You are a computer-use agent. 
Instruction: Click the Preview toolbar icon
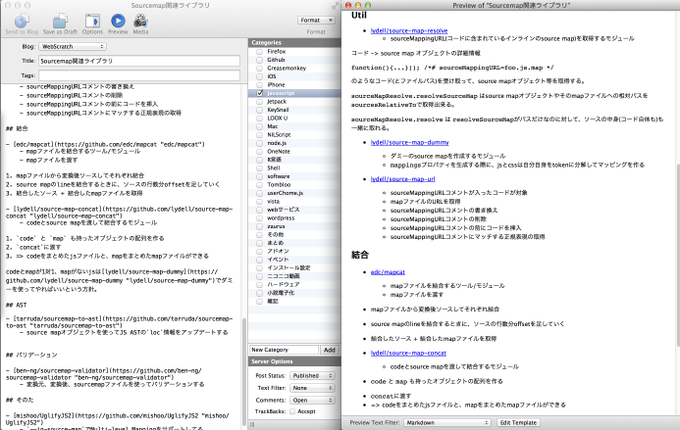[x=118, y=21]
